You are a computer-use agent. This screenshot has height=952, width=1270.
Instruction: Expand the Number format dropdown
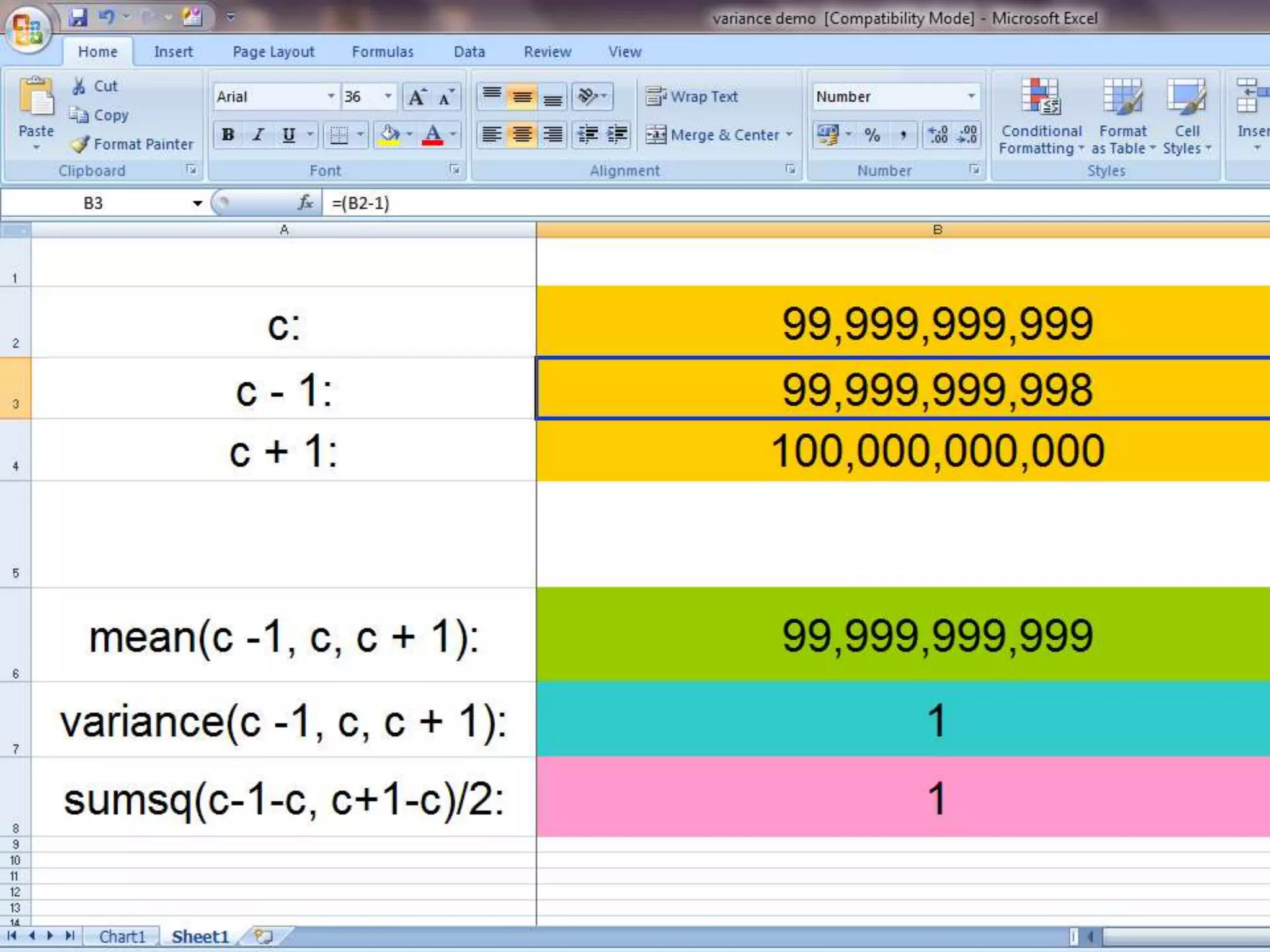point(971,97)
